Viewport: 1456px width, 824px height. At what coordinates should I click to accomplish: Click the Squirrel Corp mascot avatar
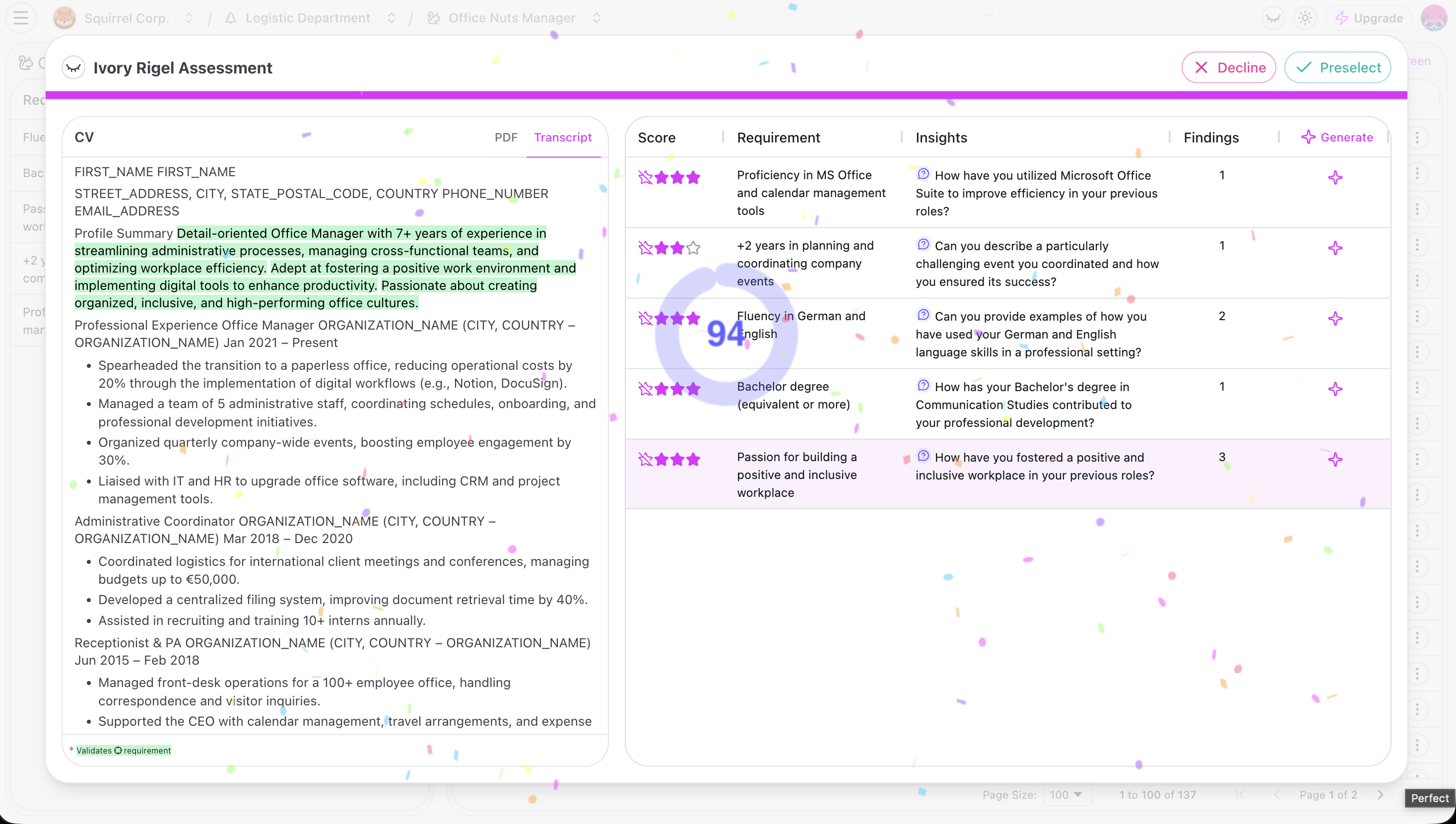tap(65, 17)
